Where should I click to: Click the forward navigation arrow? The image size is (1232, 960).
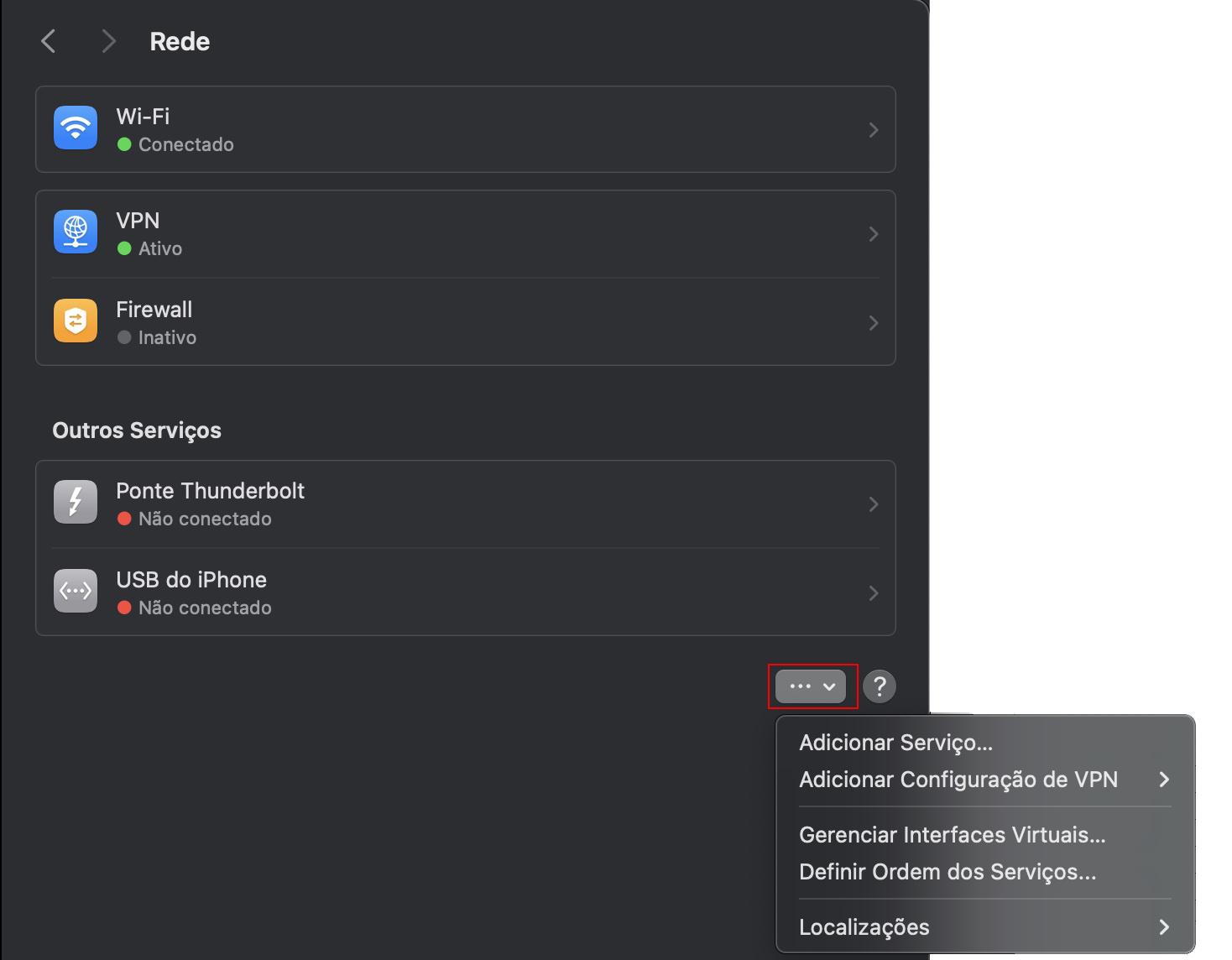click(x=108, y=40)
